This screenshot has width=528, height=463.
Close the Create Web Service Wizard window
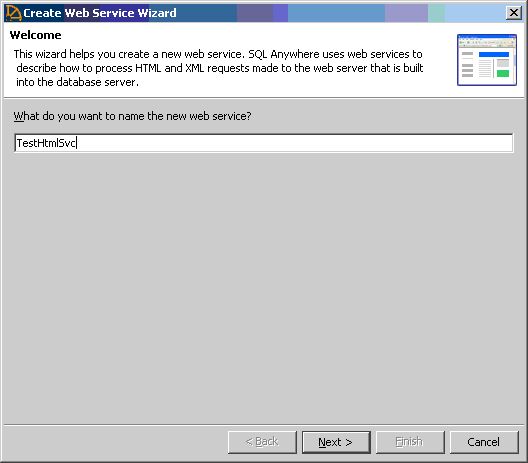pos(514,13)
